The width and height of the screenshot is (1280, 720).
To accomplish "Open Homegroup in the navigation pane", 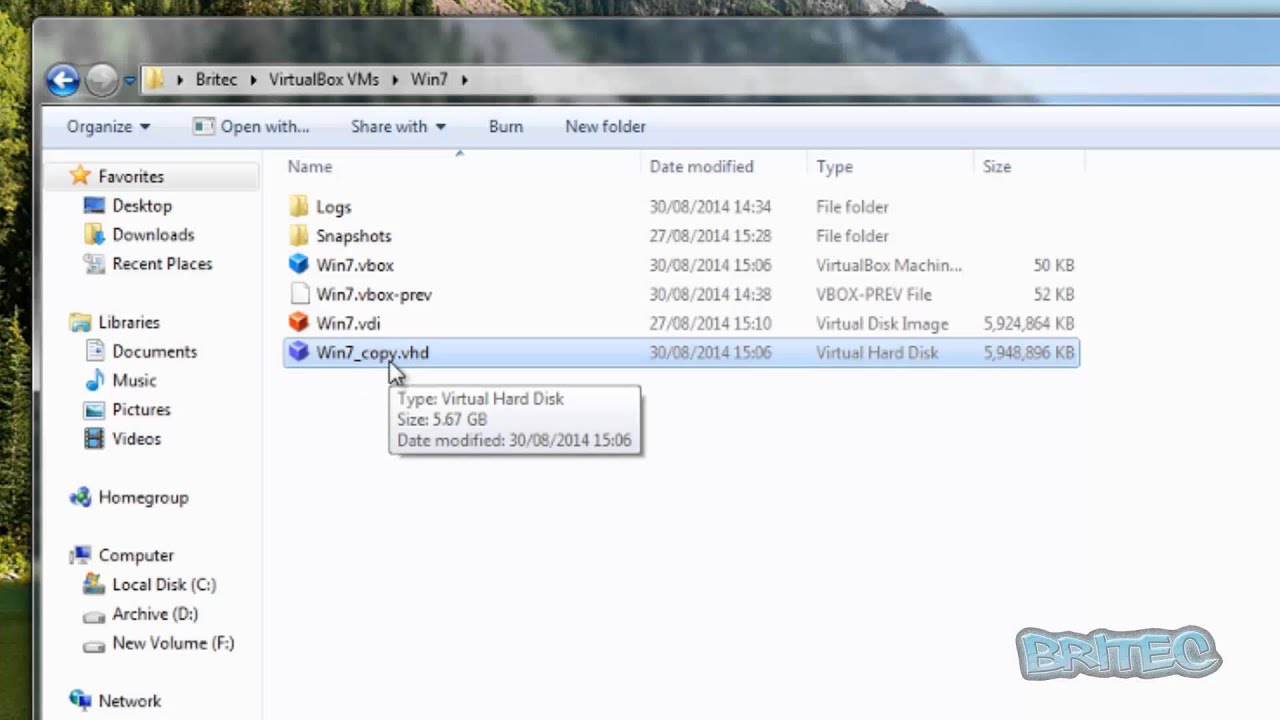I will pos(143,498).
